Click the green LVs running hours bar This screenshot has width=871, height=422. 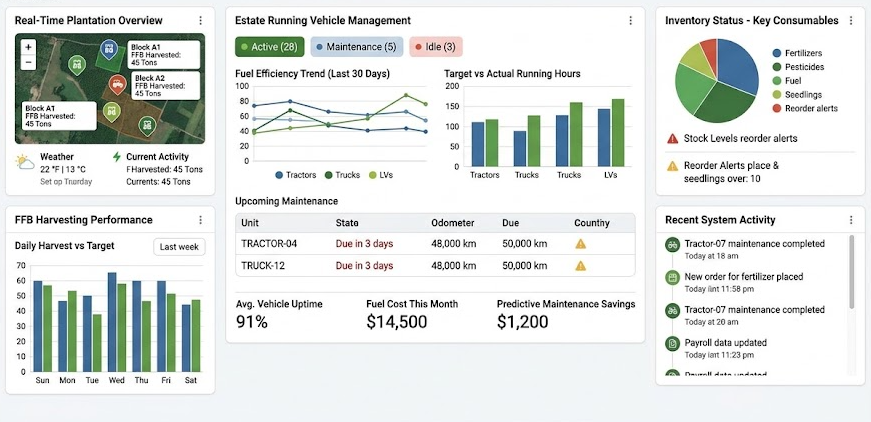[x=618, y=133]
